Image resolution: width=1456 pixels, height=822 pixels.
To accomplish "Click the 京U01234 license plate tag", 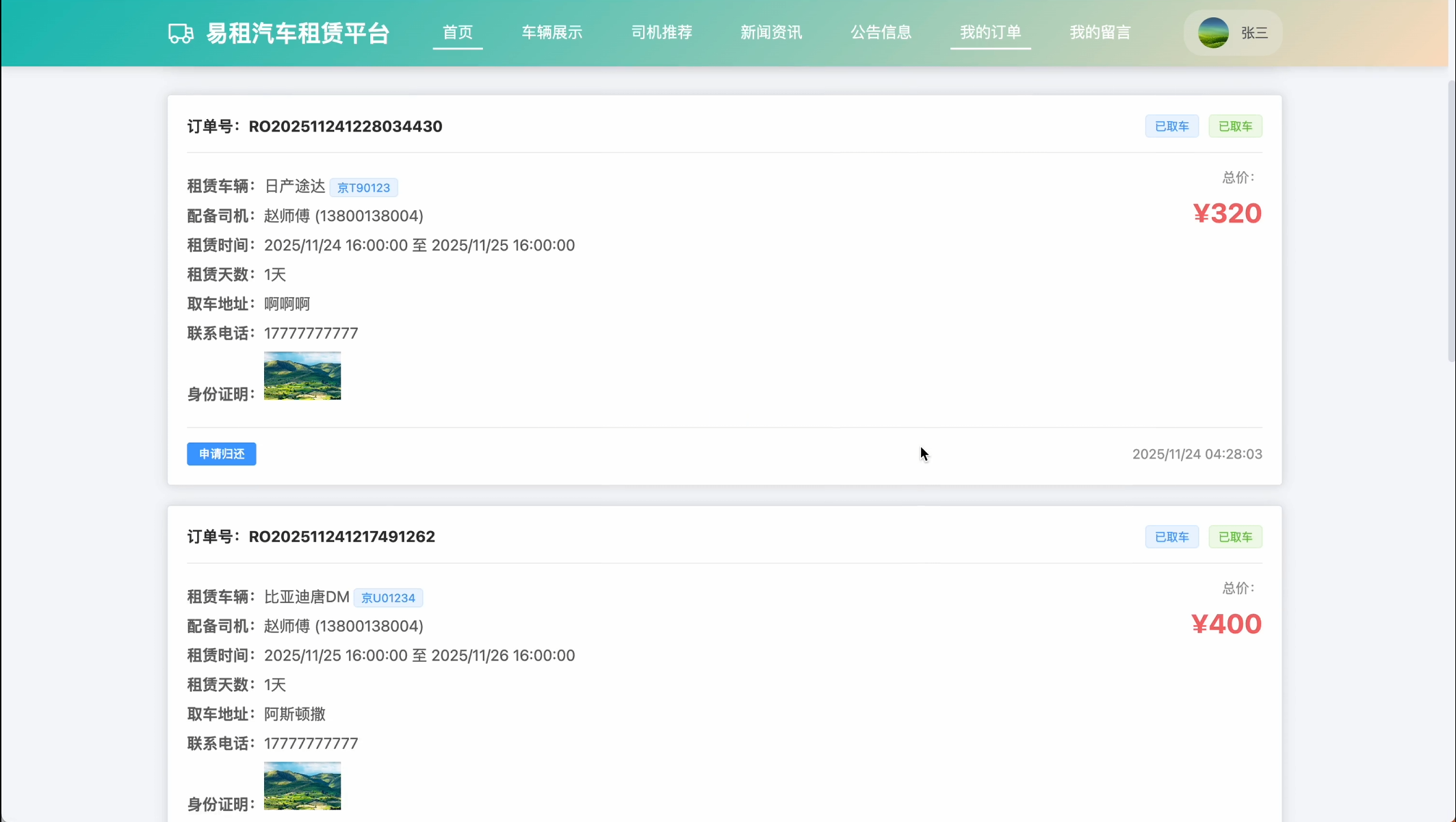I will [x=388, y=598].
